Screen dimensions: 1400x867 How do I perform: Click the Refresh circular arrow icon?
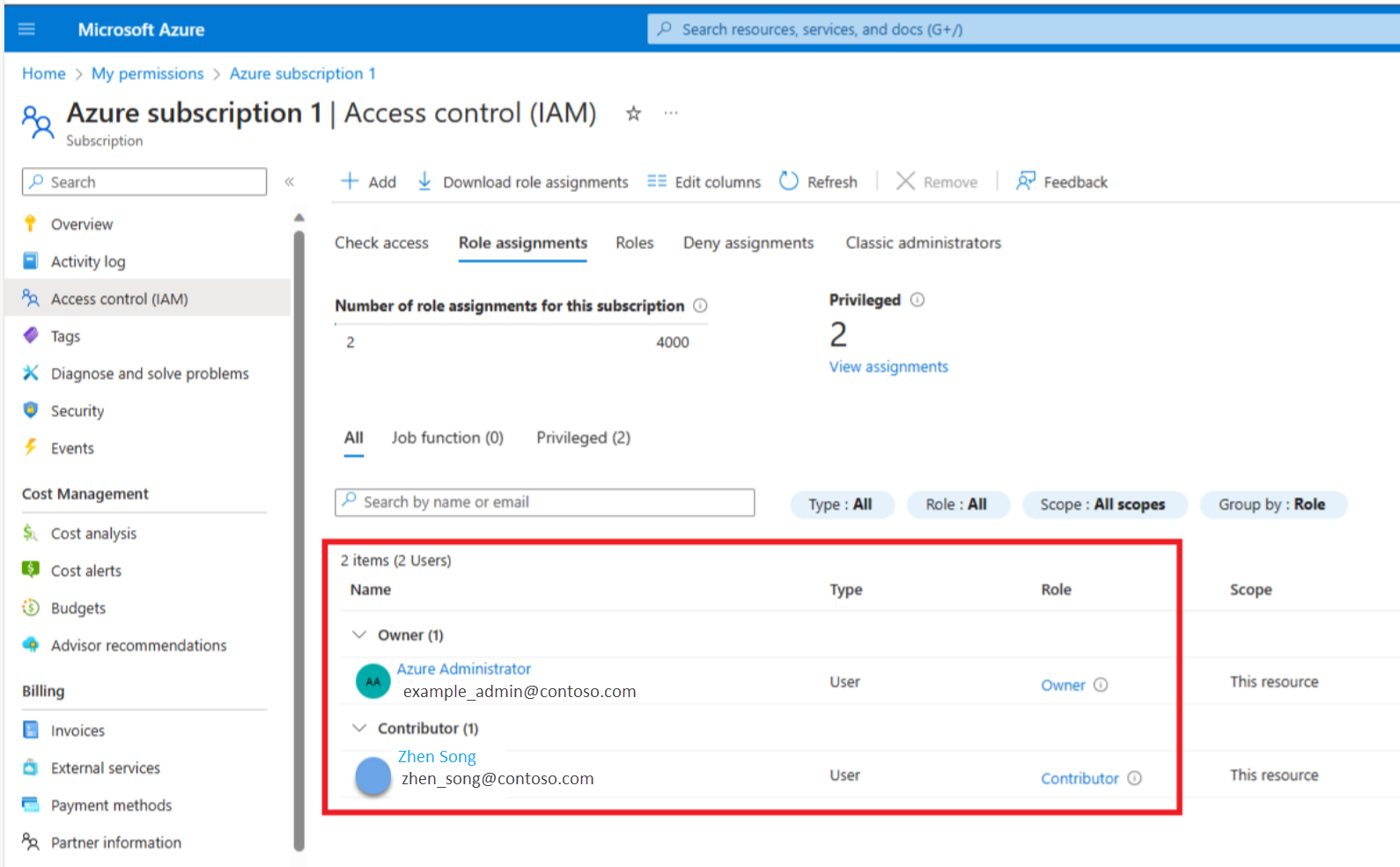click(x=789, y=181)
